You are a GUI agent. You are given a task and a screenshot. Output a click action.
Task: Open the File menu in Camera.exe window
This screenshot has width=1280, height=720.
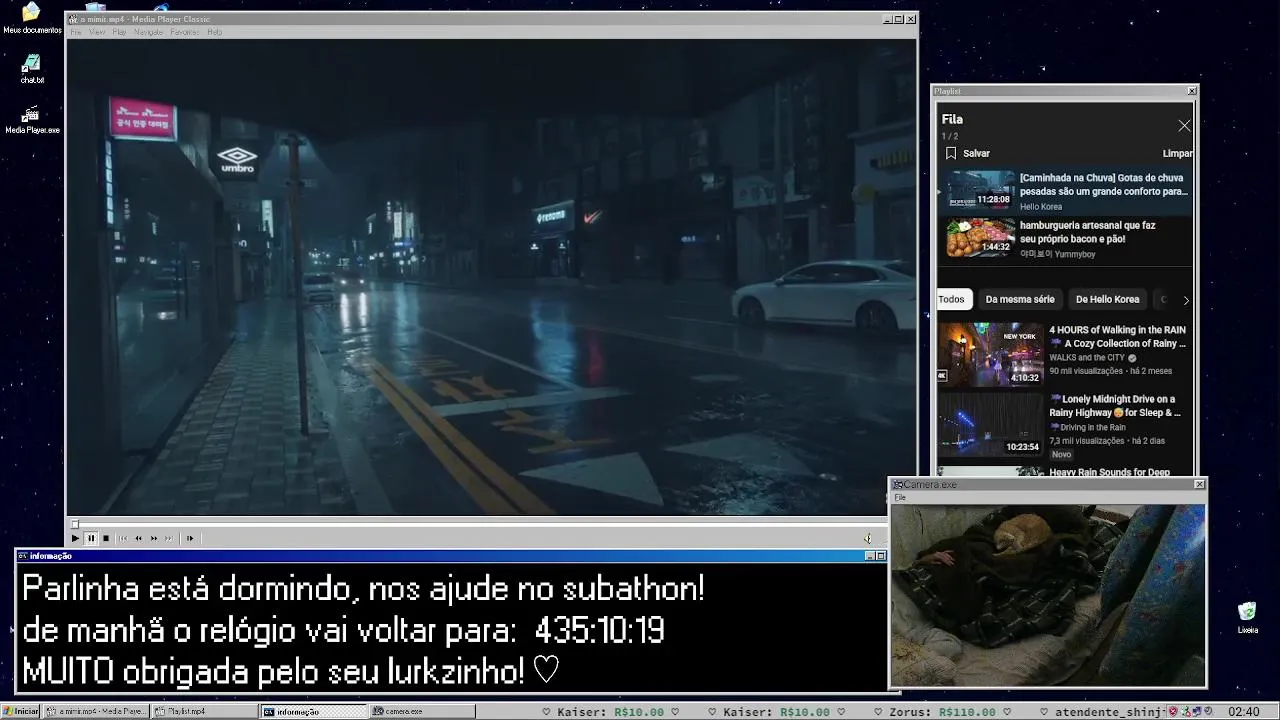pos(900,497)
